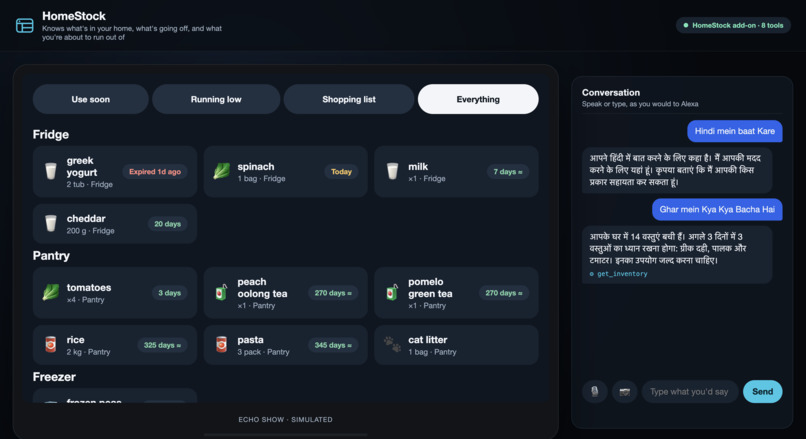Viewport: 806px width, 439px height.
Task: Click the Hindi mein baat Kare message
Action: point(735,131)
